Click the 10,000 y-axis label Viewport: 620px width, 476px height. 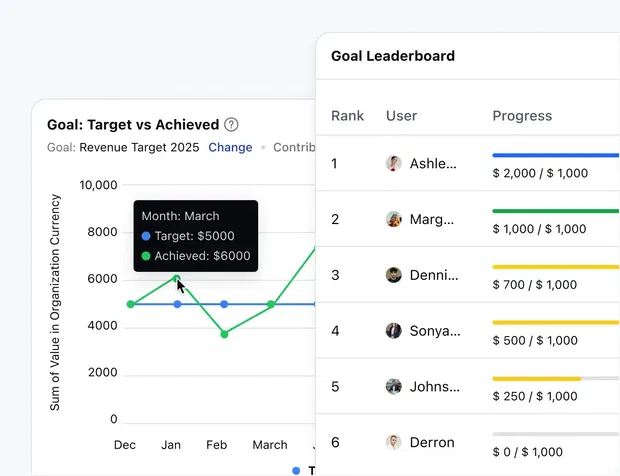pyautogui.click(x=98, y=185)
